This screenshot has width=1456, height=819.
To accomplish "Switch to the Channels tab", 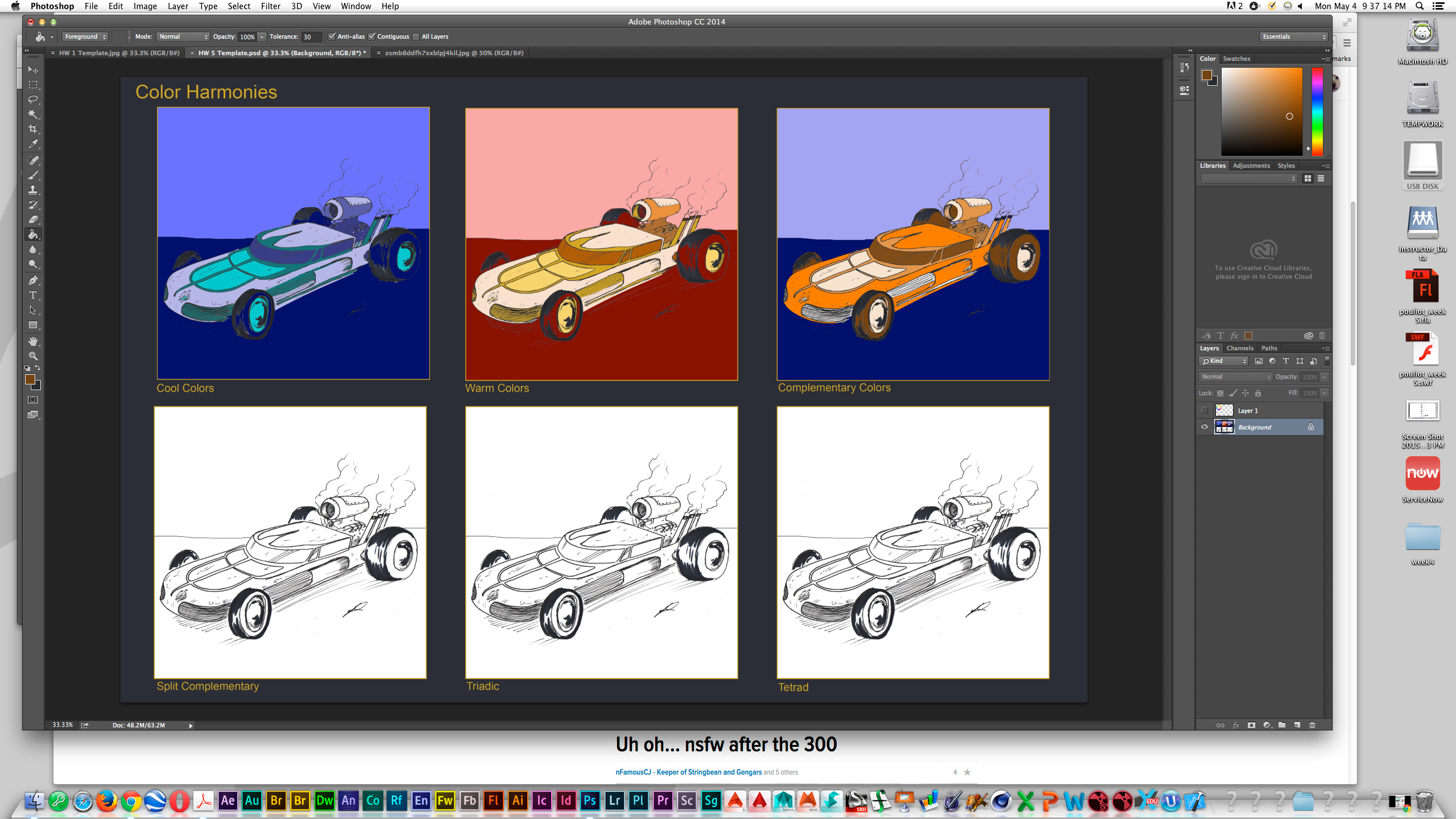I will click(1240, 348).
